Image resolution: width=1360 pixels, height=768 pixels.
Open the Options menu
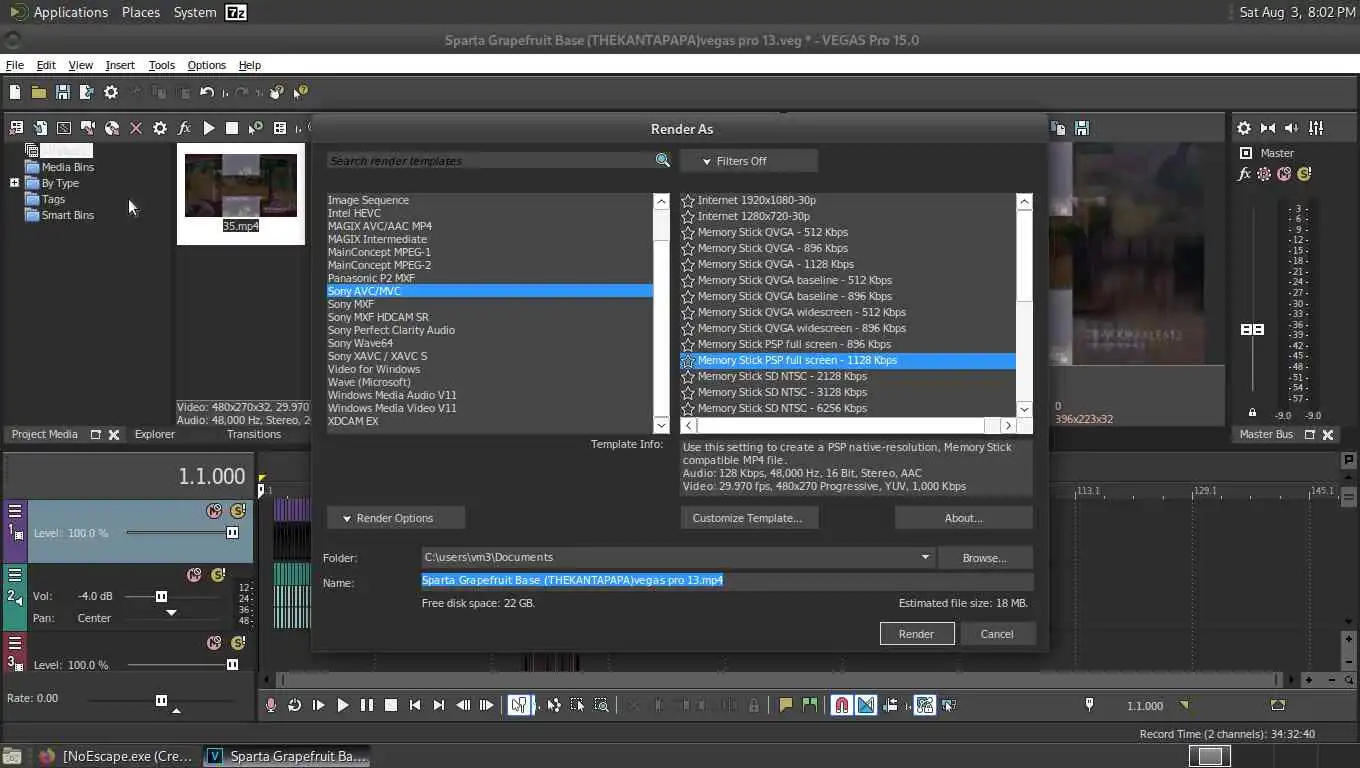(x=207, y=65)
